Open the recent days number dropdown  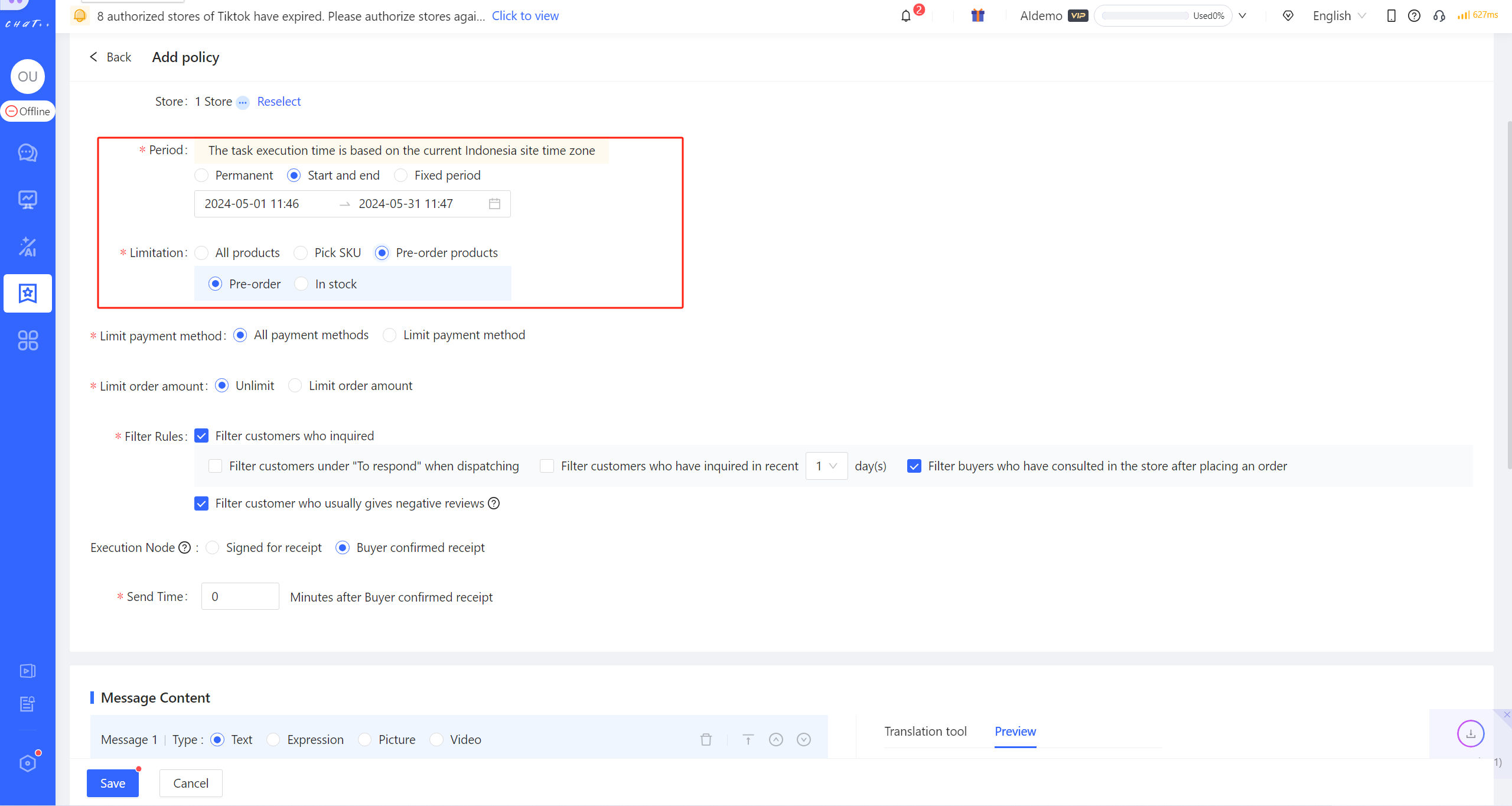point(826,466)
